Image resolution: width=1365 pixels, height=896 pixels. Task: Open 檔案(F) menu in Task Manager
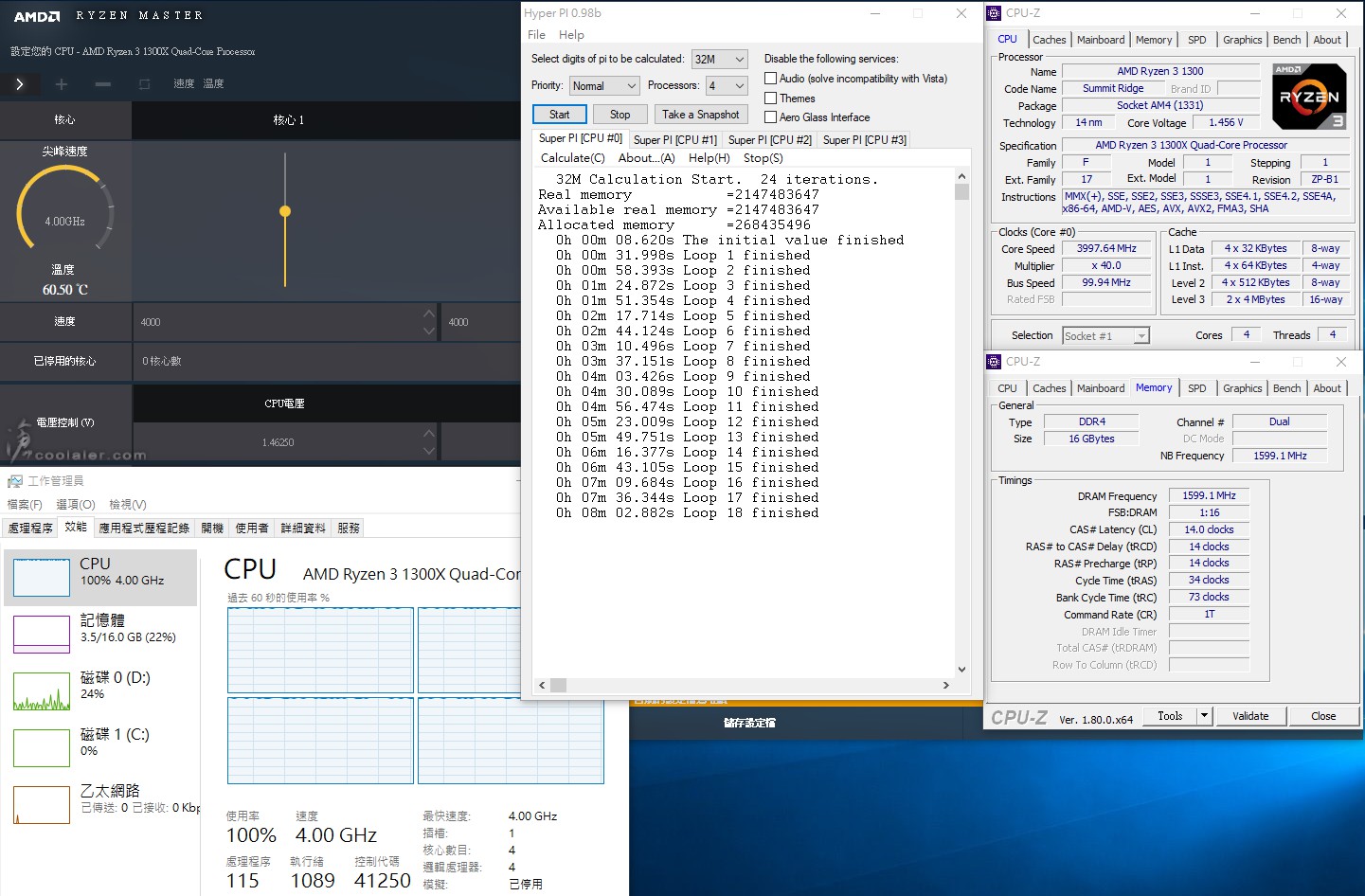[25, 505]
